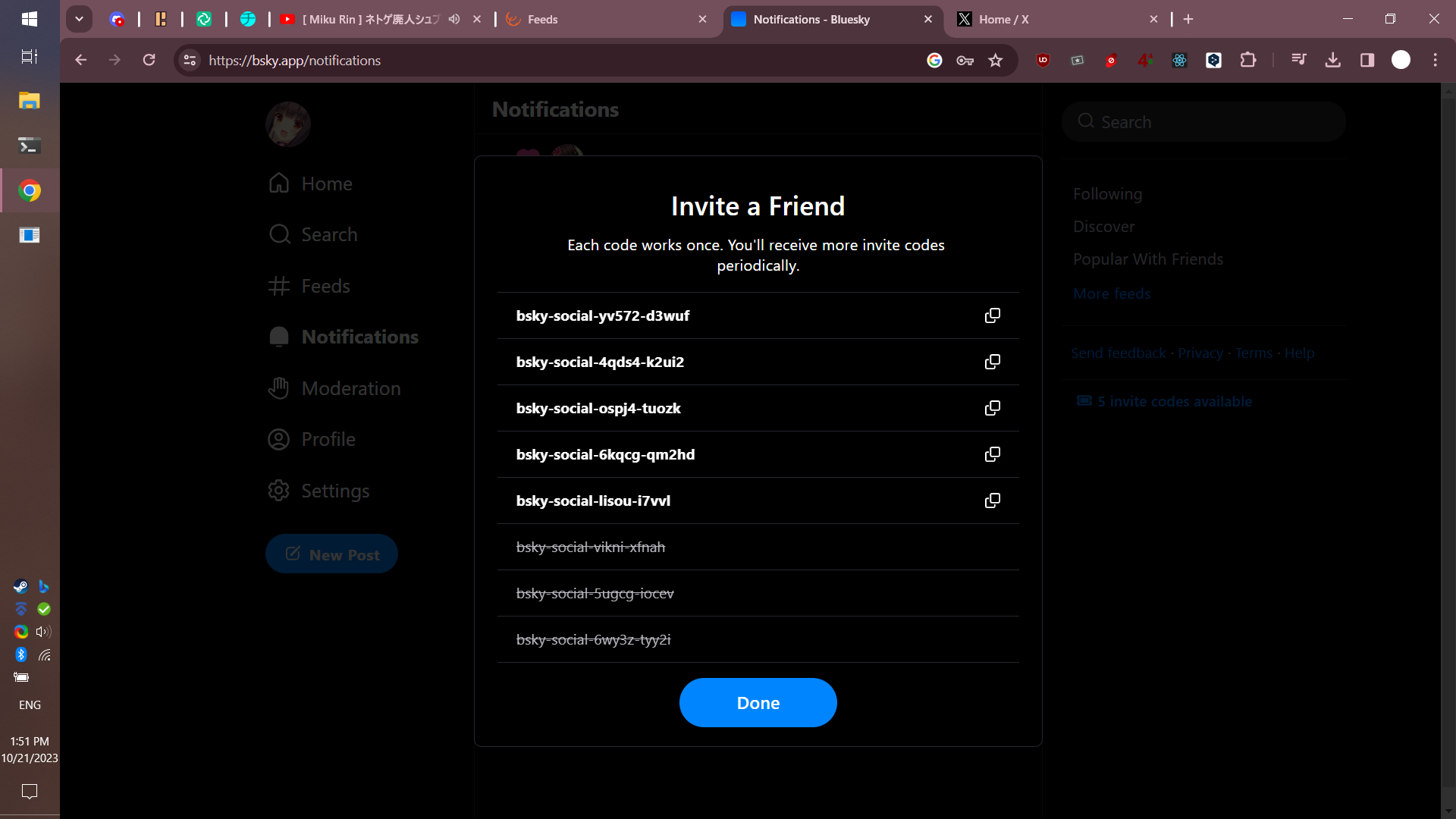Copy invite code bsky-social-lisou-i7vvl

tap(992, 500)
